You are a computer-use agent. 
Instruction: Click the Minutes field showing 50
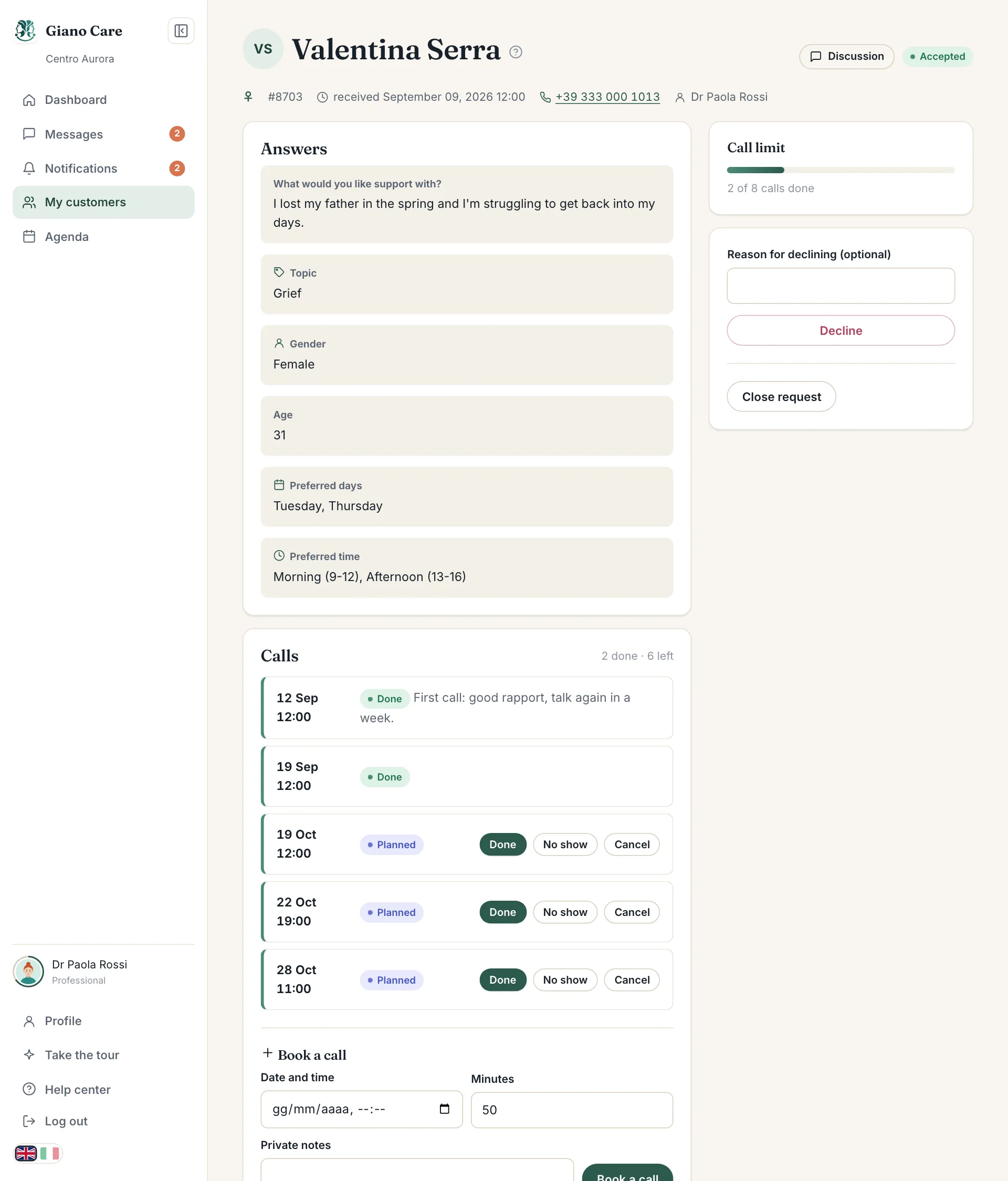pyautogui.click(x=572, y=1110)
